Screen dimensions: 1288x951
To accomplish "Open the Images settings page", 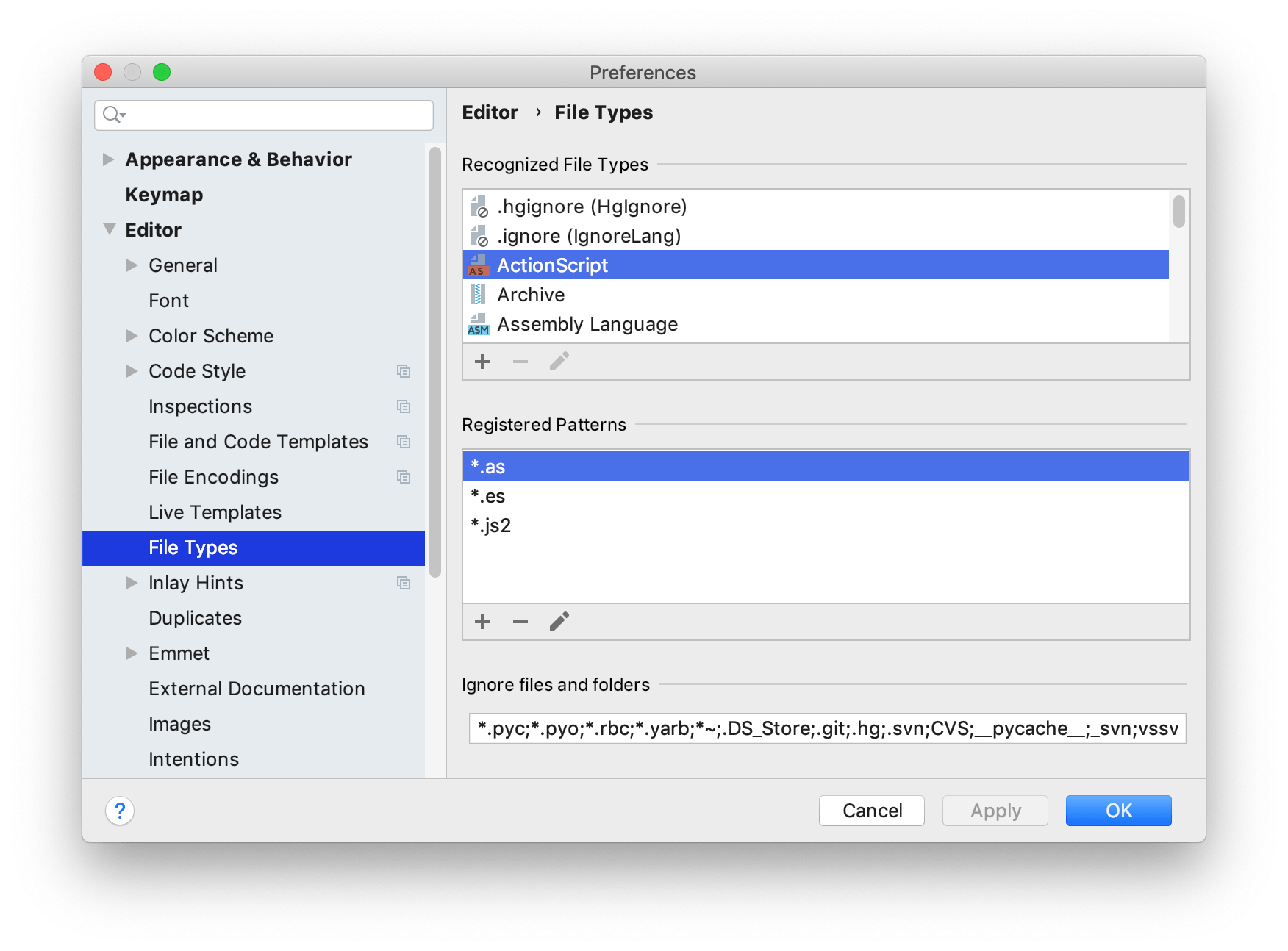I will (254, 724).
